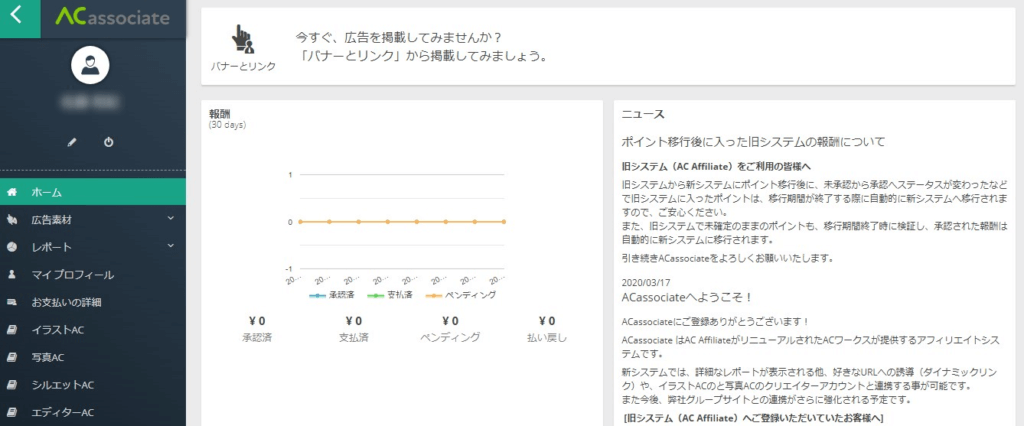This screenshot has width=1024, height=426.
Task: Select the chart icon beside レポート
Action: click(12, 247)
